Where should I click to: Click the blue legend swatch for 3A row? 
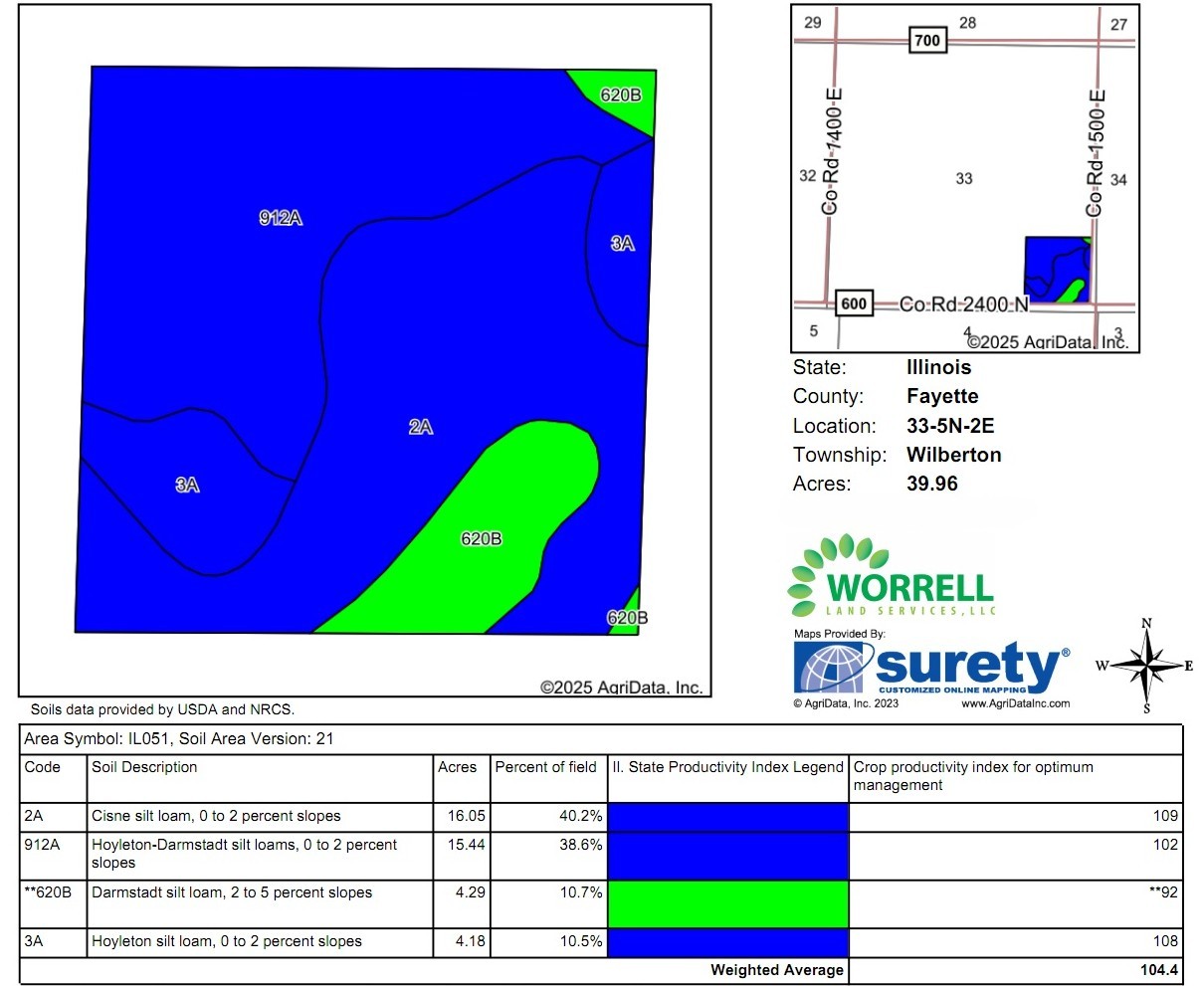(x=728, y=942)
